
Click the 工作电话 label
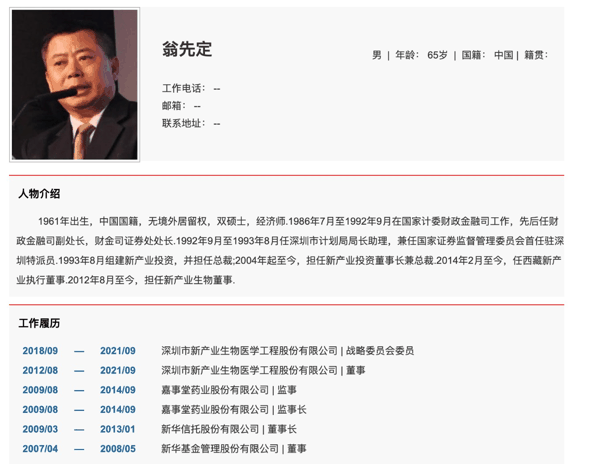click(184, 88)
